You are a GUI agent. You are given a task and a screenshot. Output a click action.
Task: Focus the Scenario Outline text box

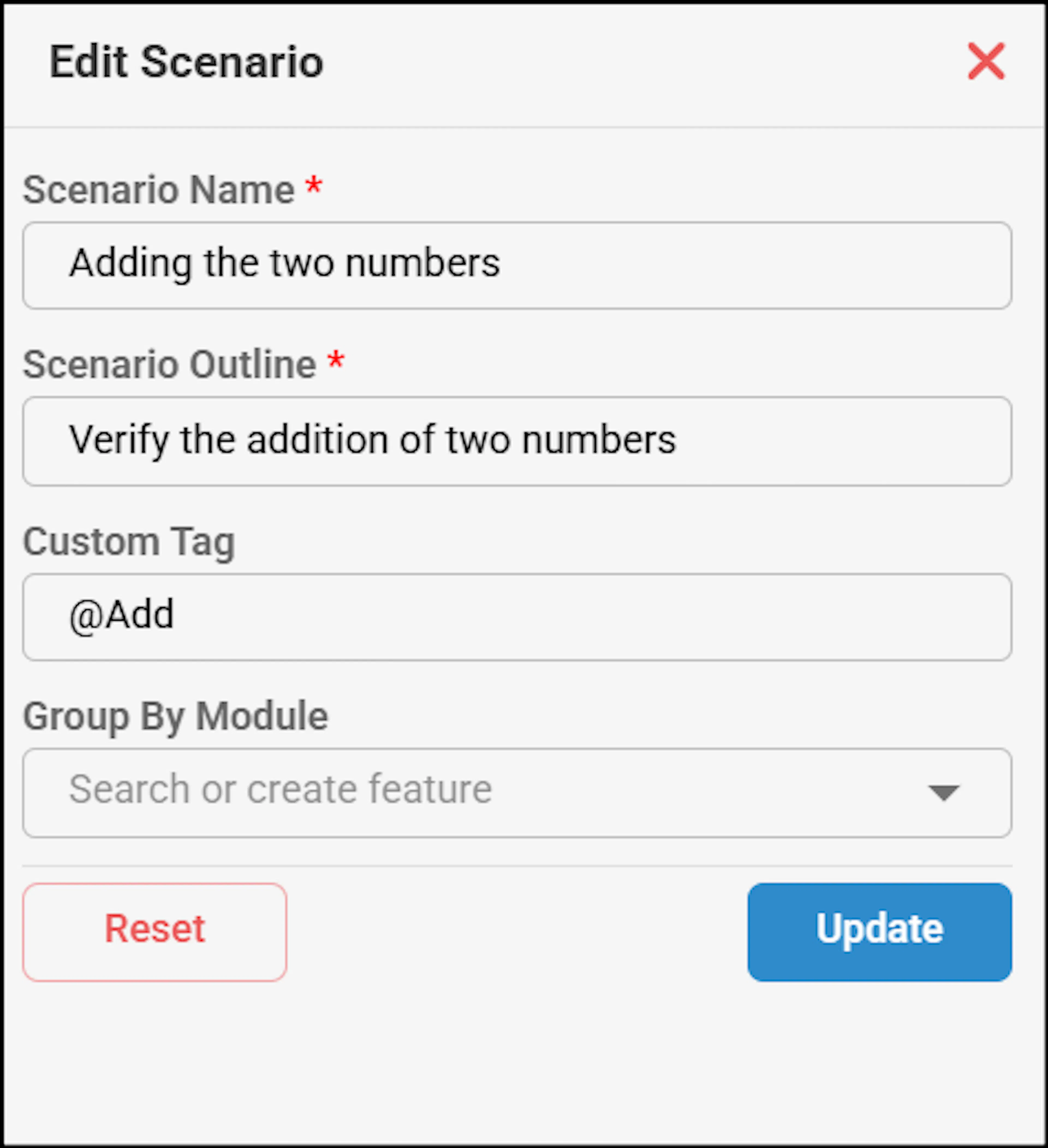517,441
